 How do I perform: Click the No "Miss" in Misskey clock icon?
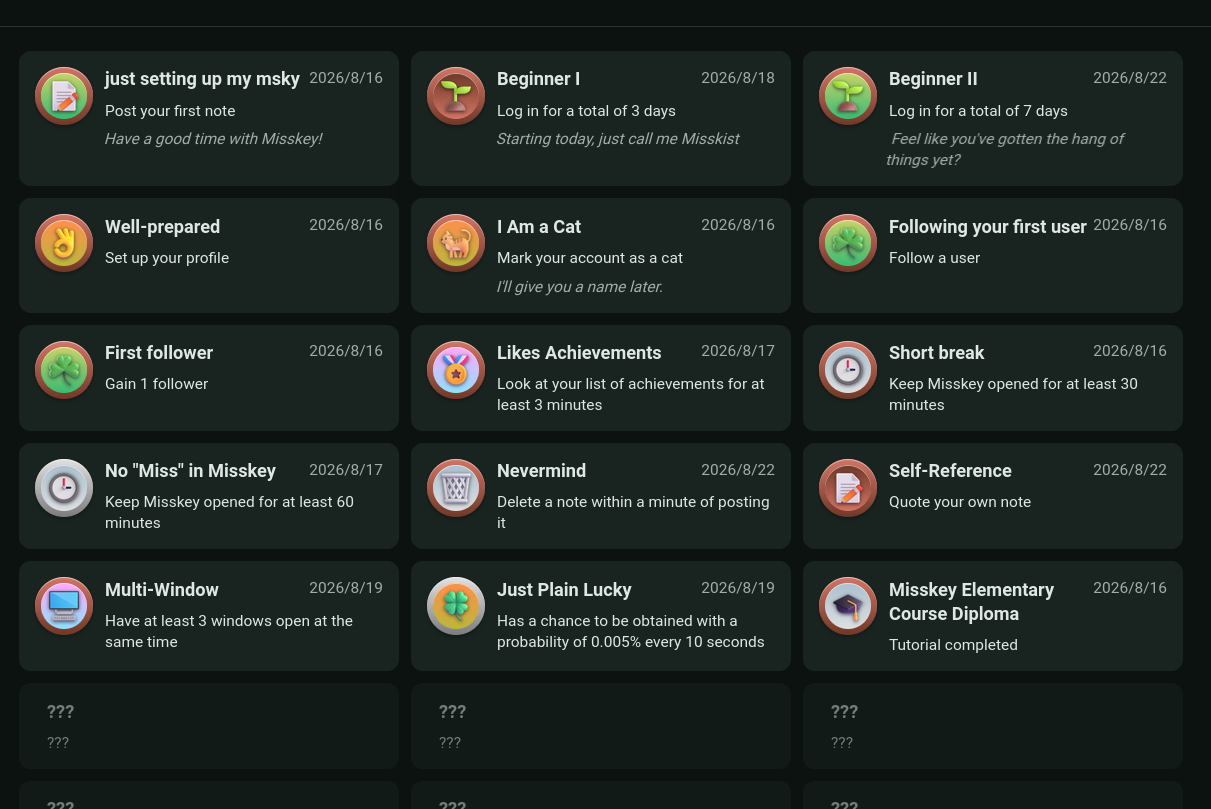point(64,488)
